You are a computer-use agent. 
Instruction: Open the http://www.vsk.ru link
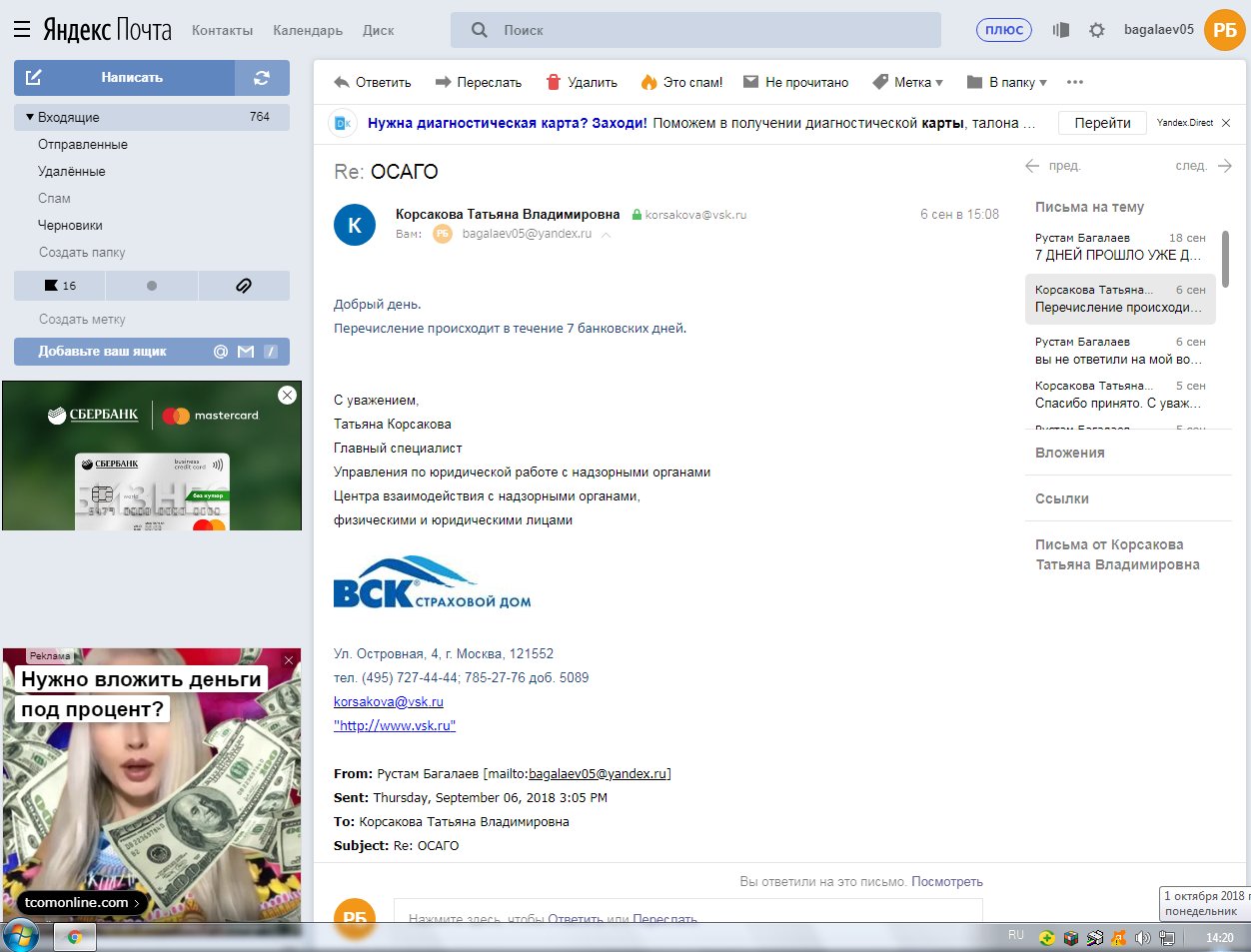[x=395, y=725]
